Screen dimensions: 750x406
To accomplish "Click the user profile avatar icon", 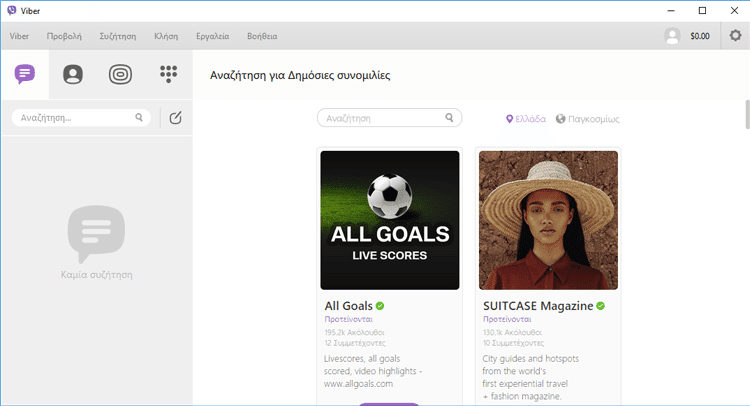I will coord(672,36).
